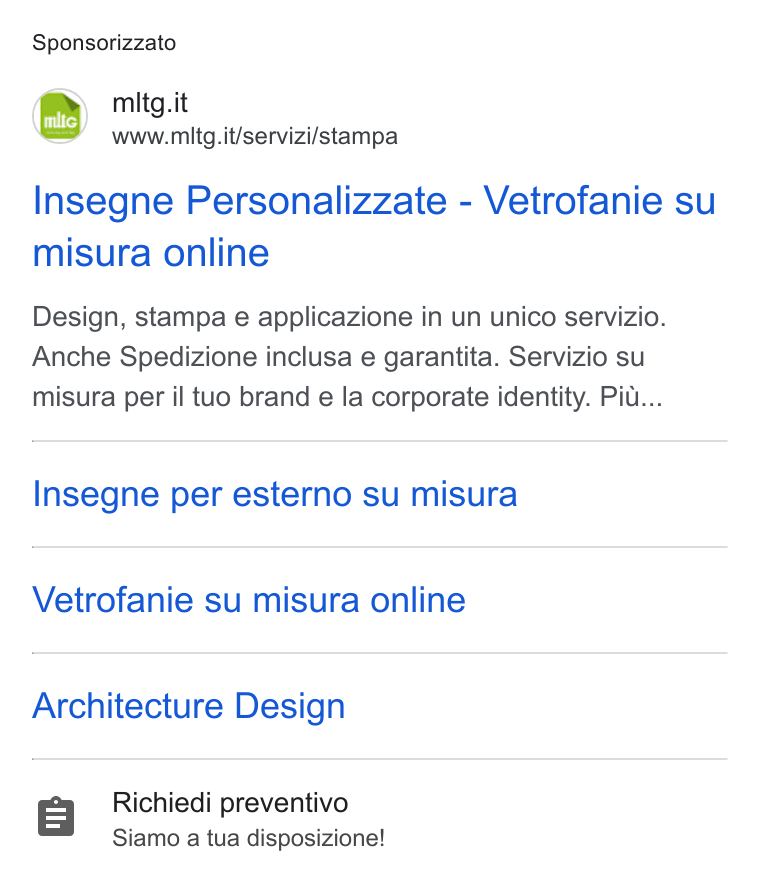Click the word 'Personalizzate' in the headline
760x876 pixels.
[x=316, y=200]
